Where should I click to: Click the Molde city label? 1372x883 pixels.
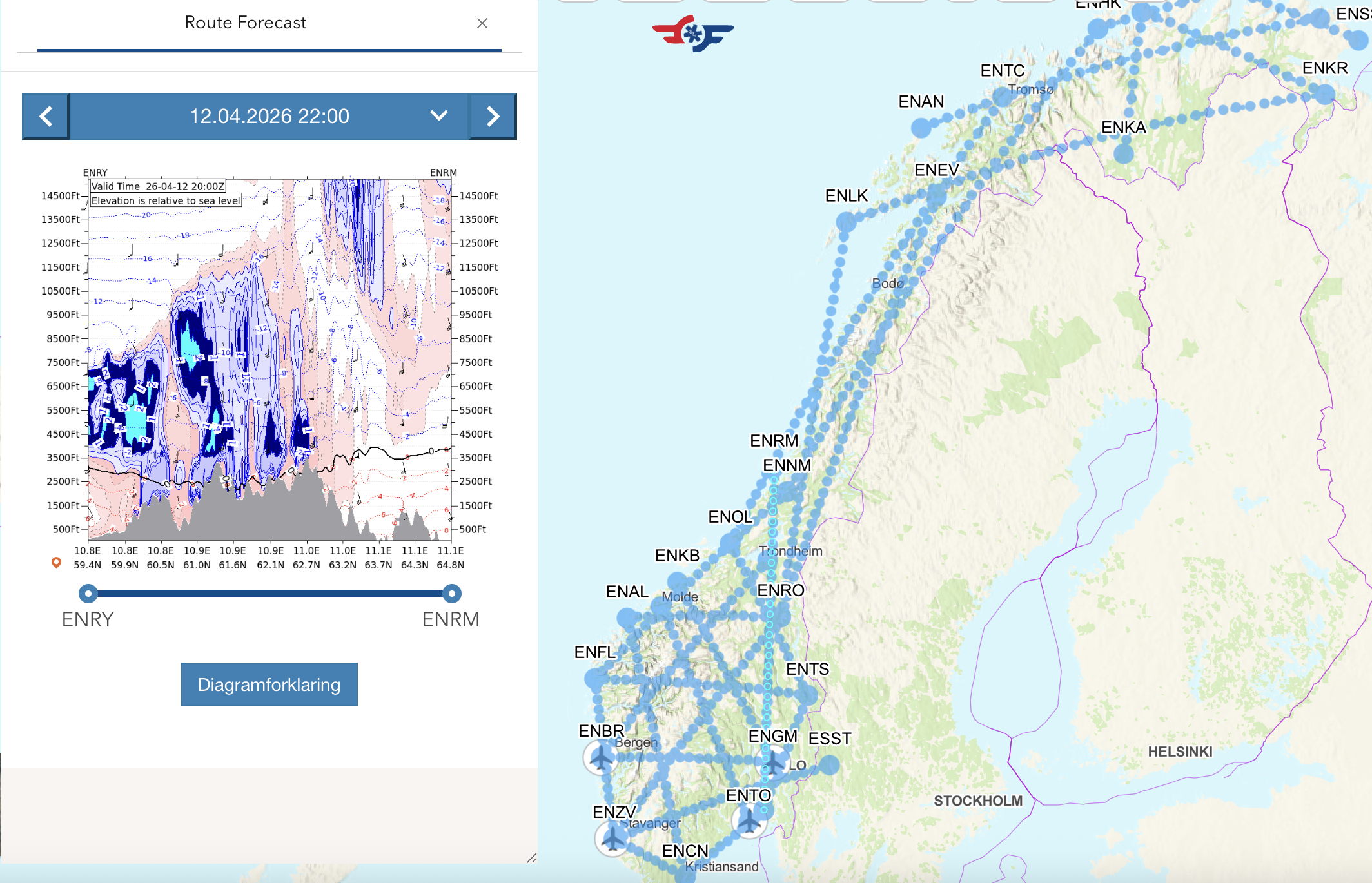tap(680, 597)
